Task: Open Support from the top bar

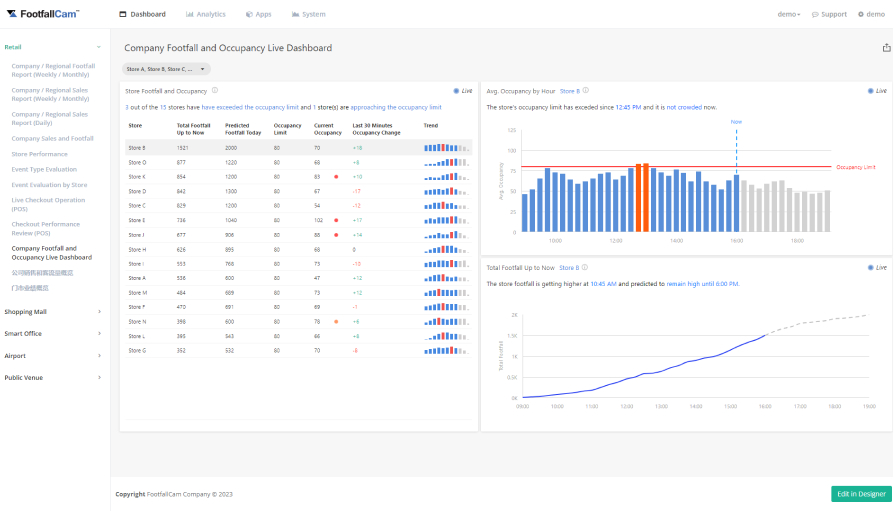Action: [829, 14]
